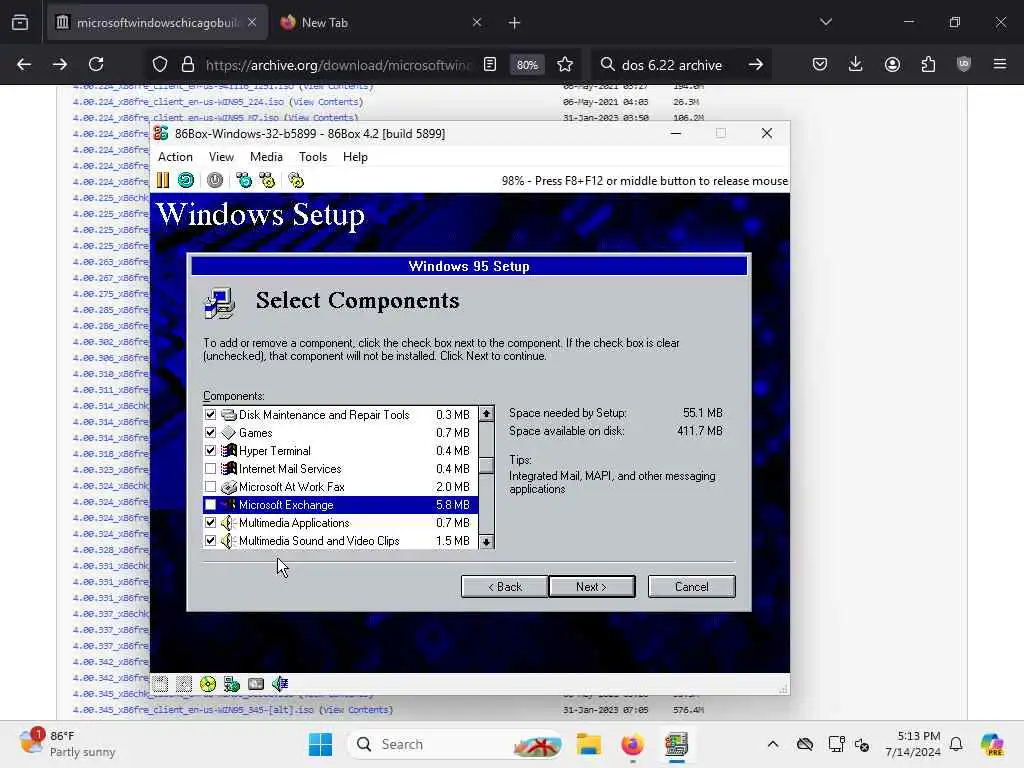Pause emulation with the 86Box pause icon
1024x768 pixels.
coord(163,180)
